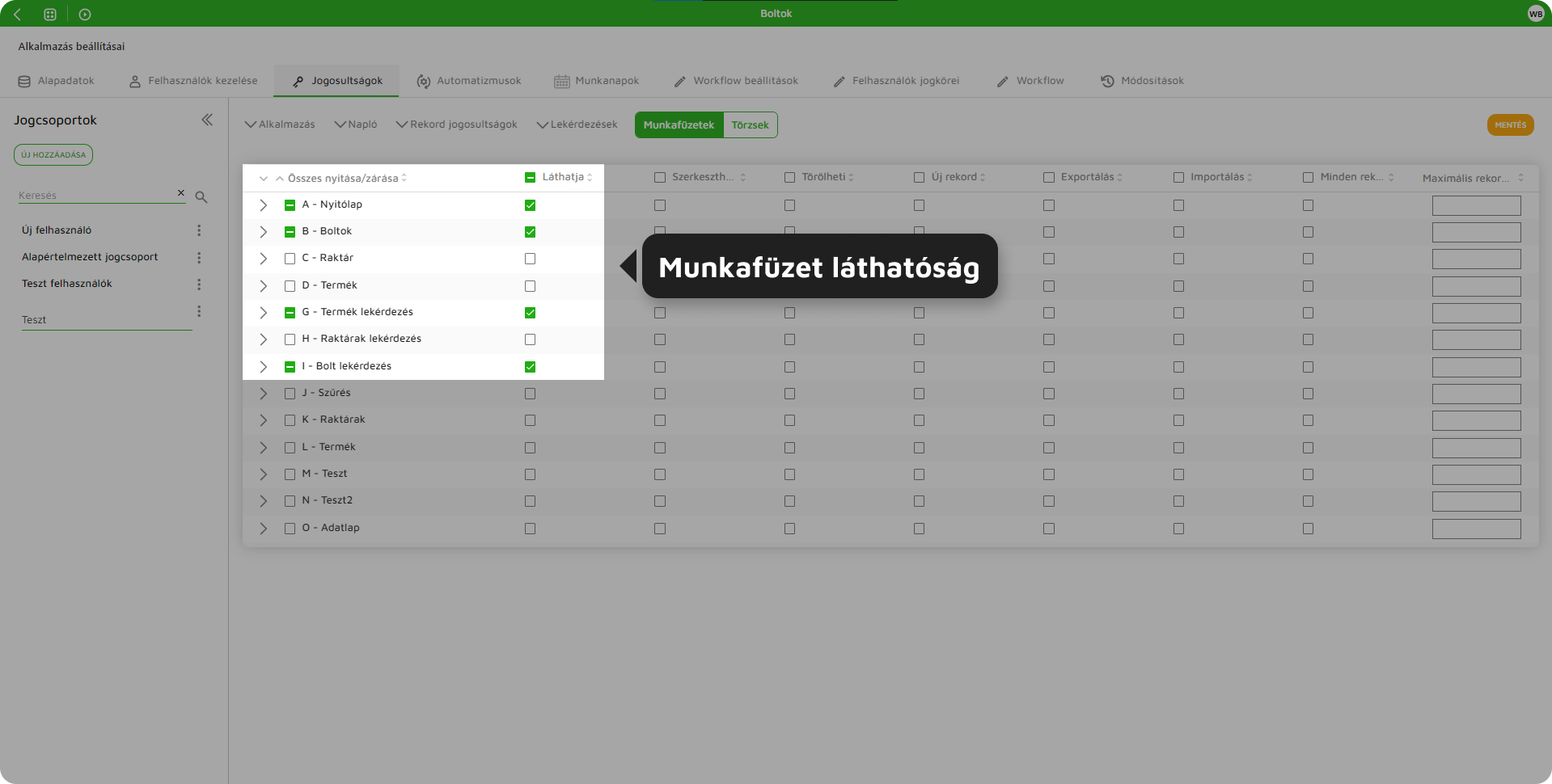The height and width of the screenshot is (784, 1552).
Task: Expand the J - Szűrés row
Action: (263, 394)
